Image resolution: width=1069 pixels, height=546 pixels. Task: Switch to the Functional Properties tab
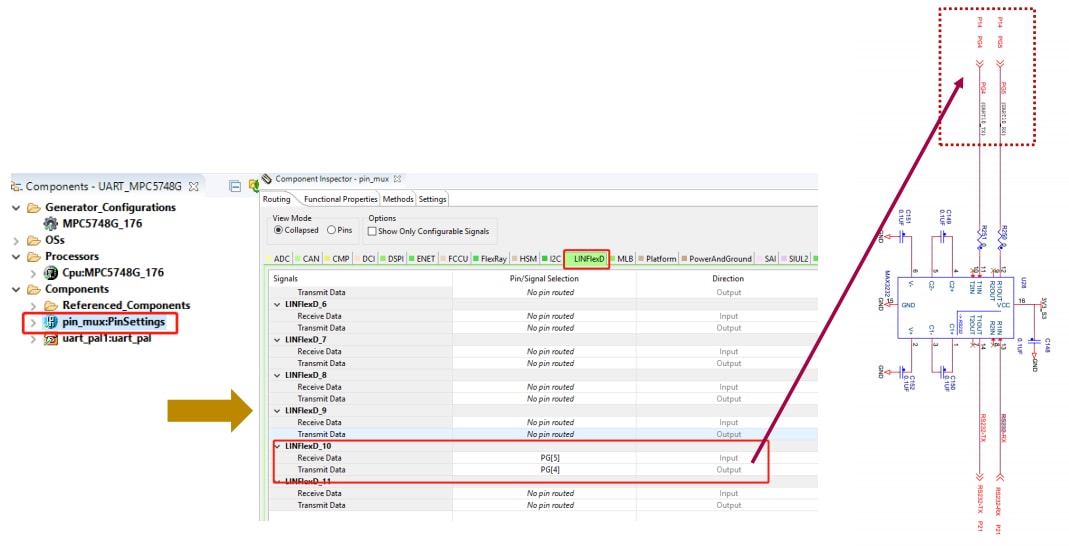tap(340, 199)
